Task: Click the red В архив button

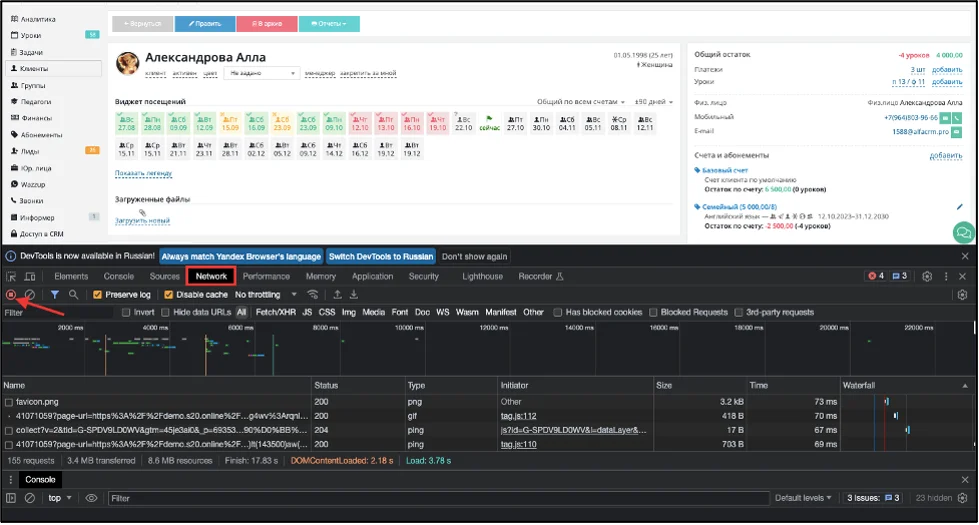Action: (267, 24)
